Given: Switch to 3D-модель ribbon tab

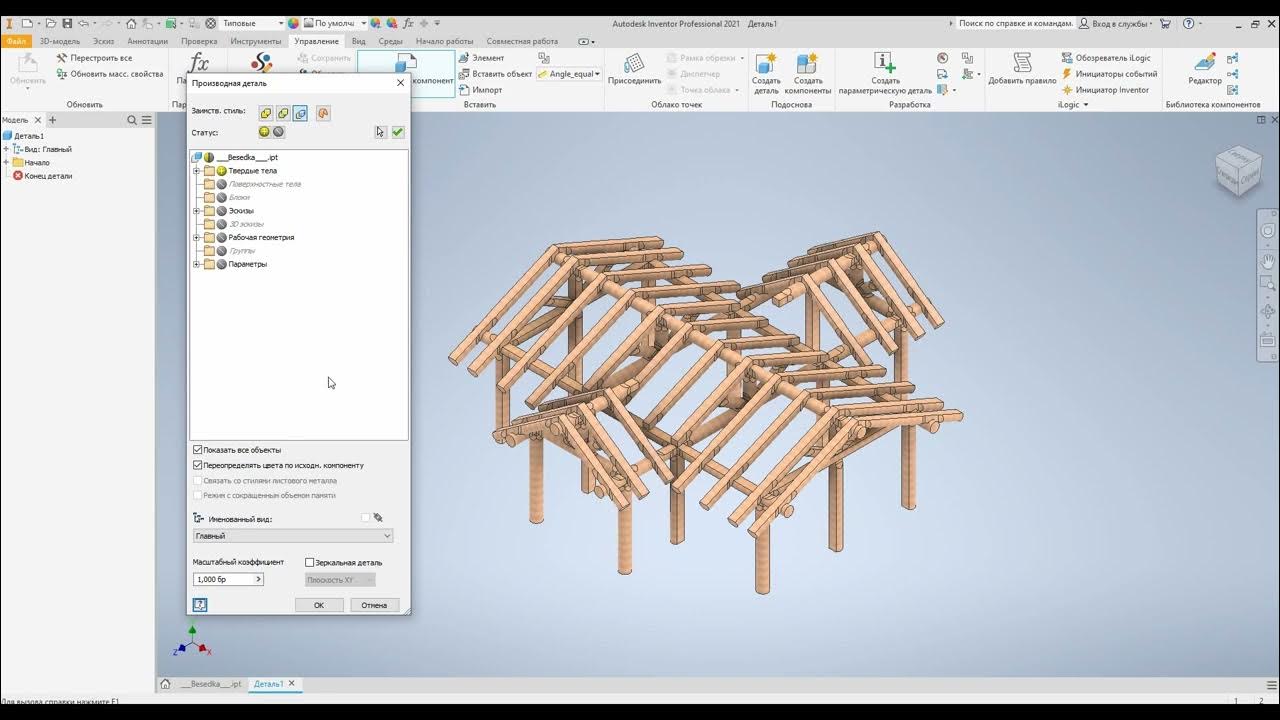Looking at the screenshot, I should (x=60, y=41).
